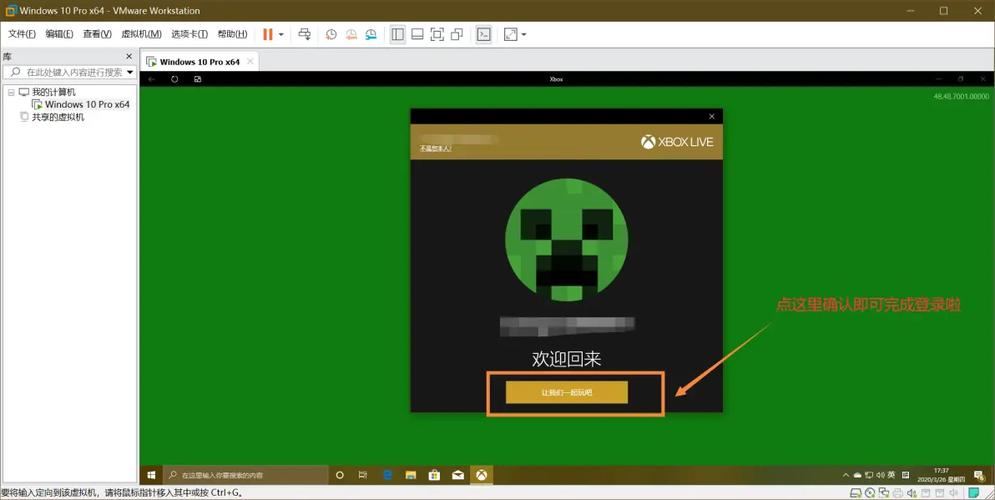Open the power options dropdown arrow
Viewport: 995px width, 500px height.
pyautogui.click(x=281, y=34)
